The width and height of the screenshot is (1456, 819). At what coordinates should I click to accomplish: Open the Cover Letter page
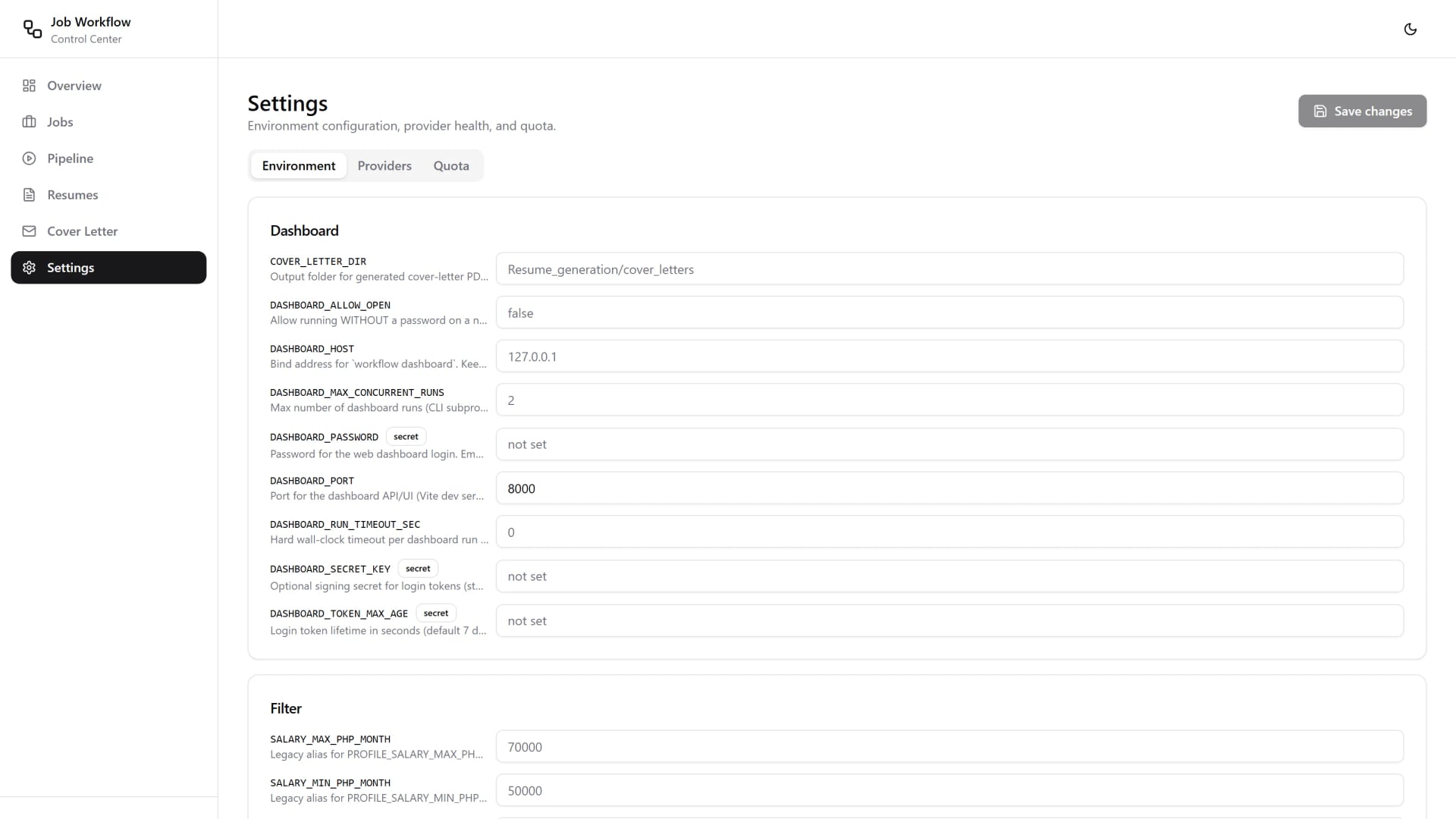pyautogui.click(x=108, y=231)
